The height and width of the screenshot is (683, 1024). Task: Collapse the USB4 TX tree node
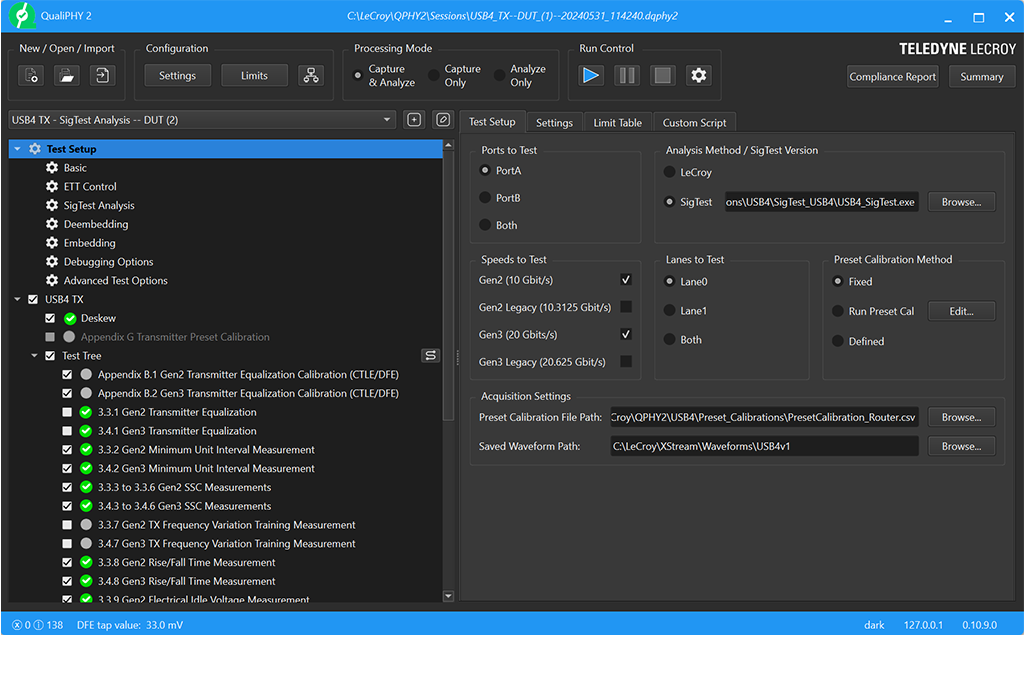tap(18, 299)
